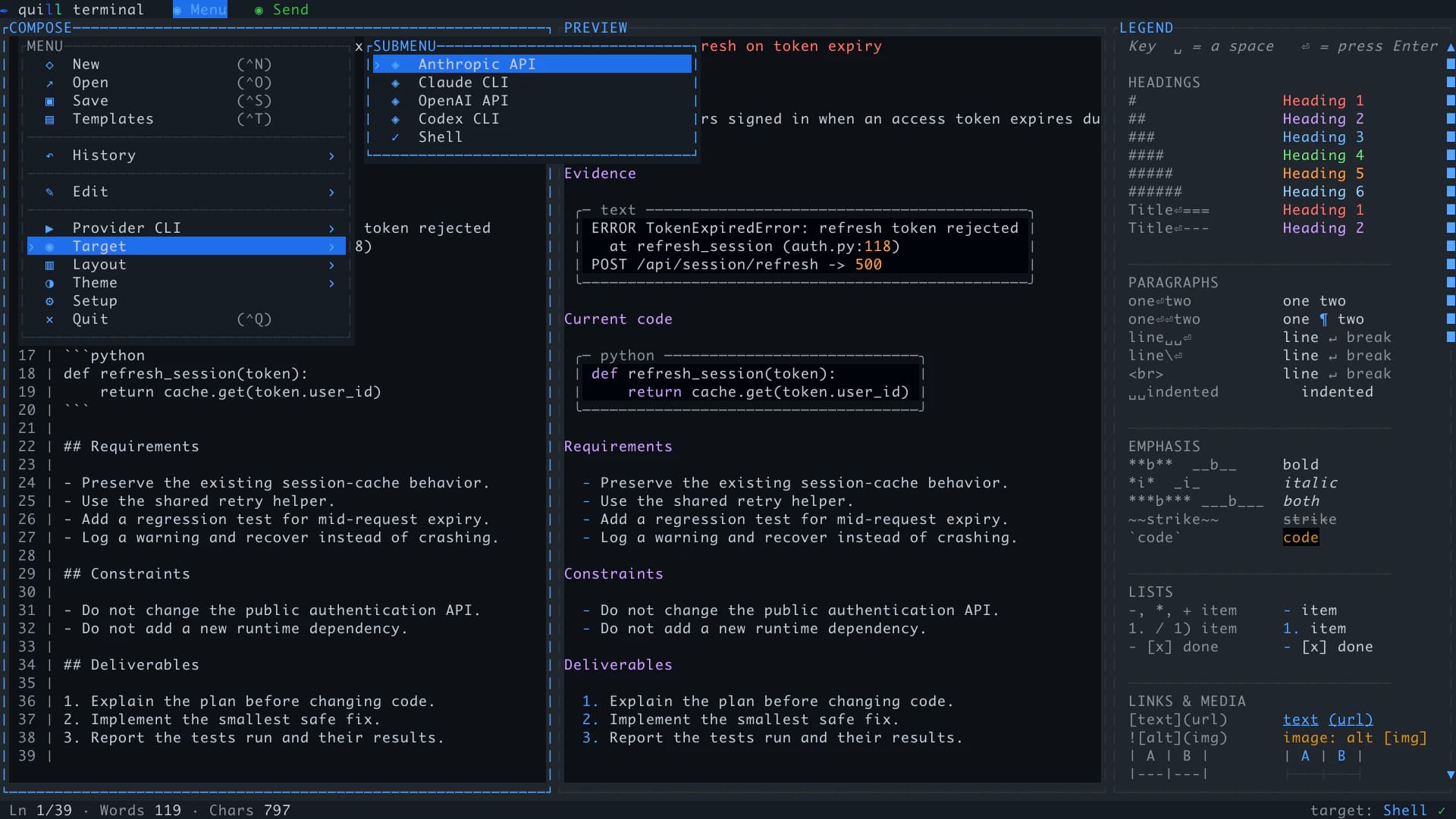This screenshot has height=819, width=1456.
Task: Click the Target circle icon
Action: point(49,247)
